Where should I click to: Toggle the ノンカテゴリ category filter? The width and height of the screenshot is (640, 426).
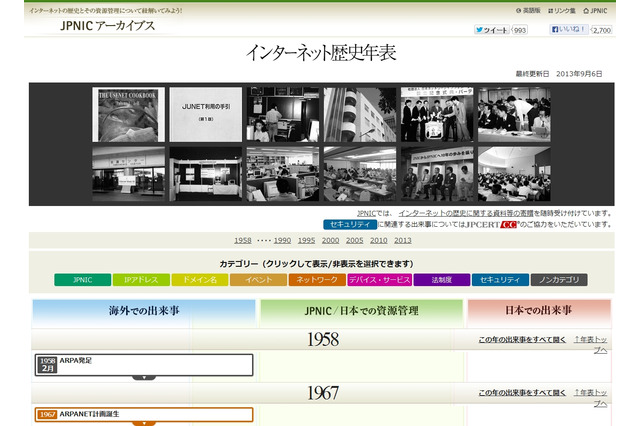[x=559, y=280]
